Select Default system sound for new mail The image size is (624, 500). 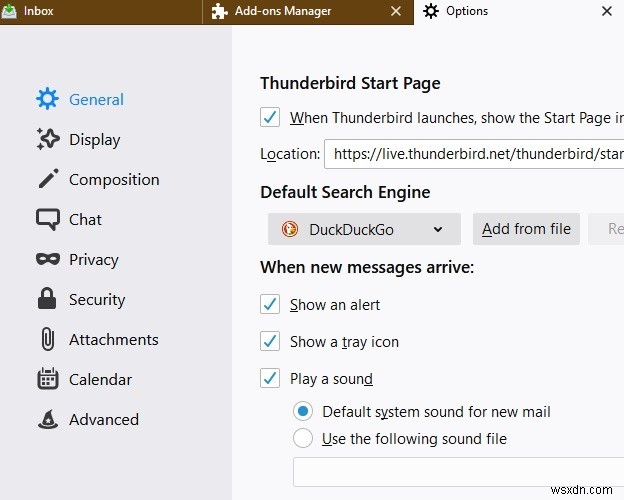(x=302, y=411)
